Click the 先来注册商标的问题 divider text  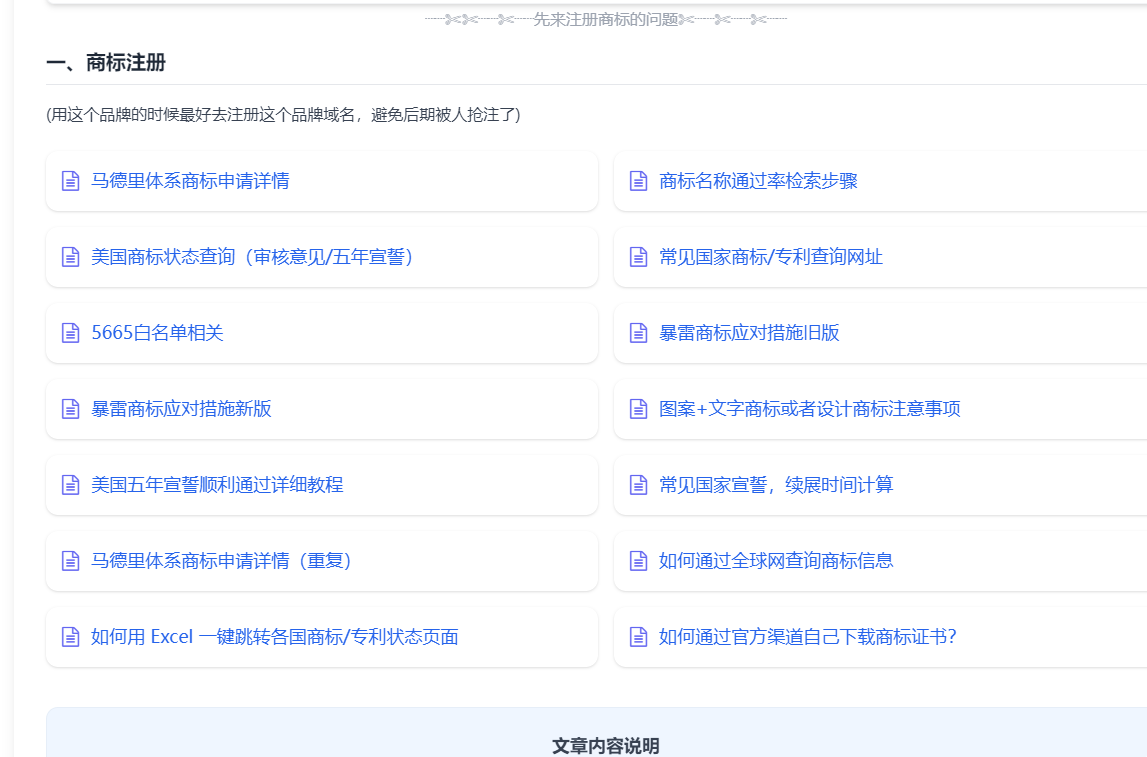coord(606,19)
